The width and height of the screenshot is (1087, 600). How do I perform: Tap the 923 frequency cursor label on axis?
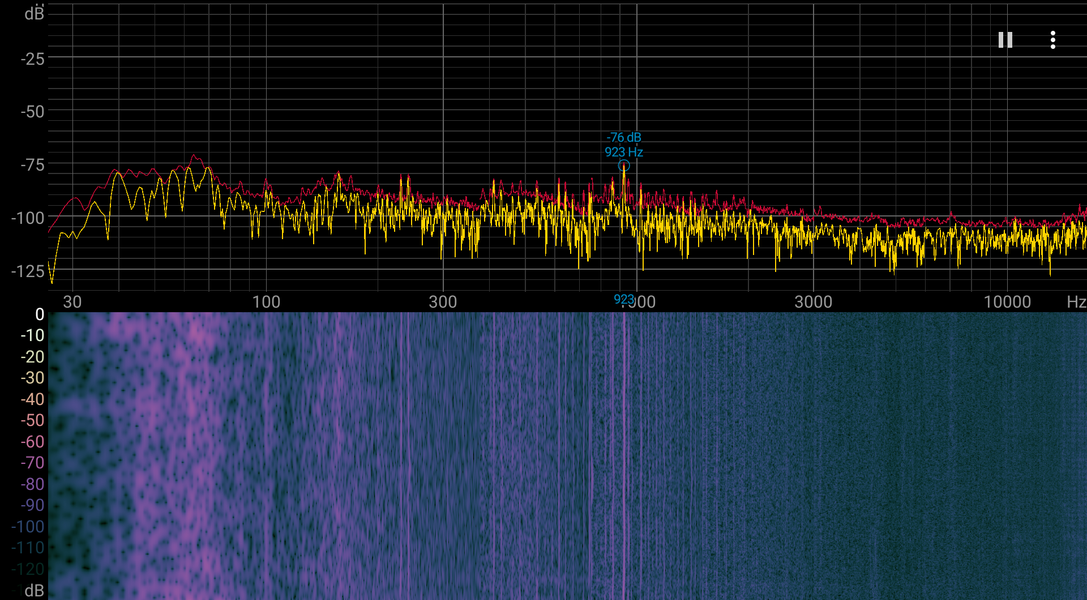pyautogui.click(x=624, y=299)
